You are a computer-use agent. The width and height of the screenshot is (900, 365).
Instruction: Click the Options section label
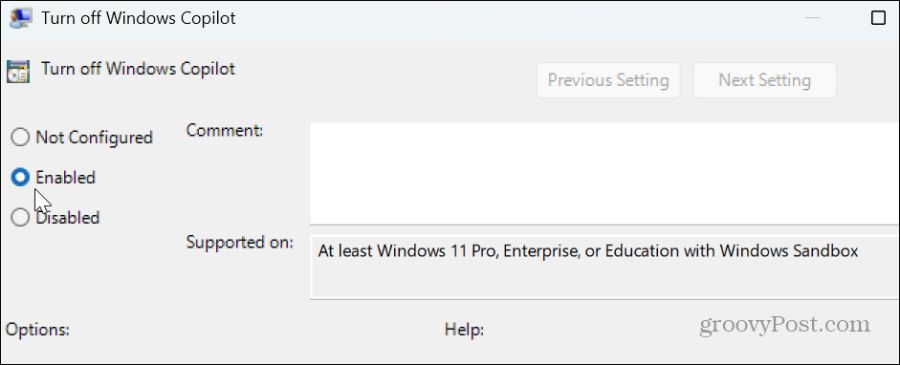37,330
